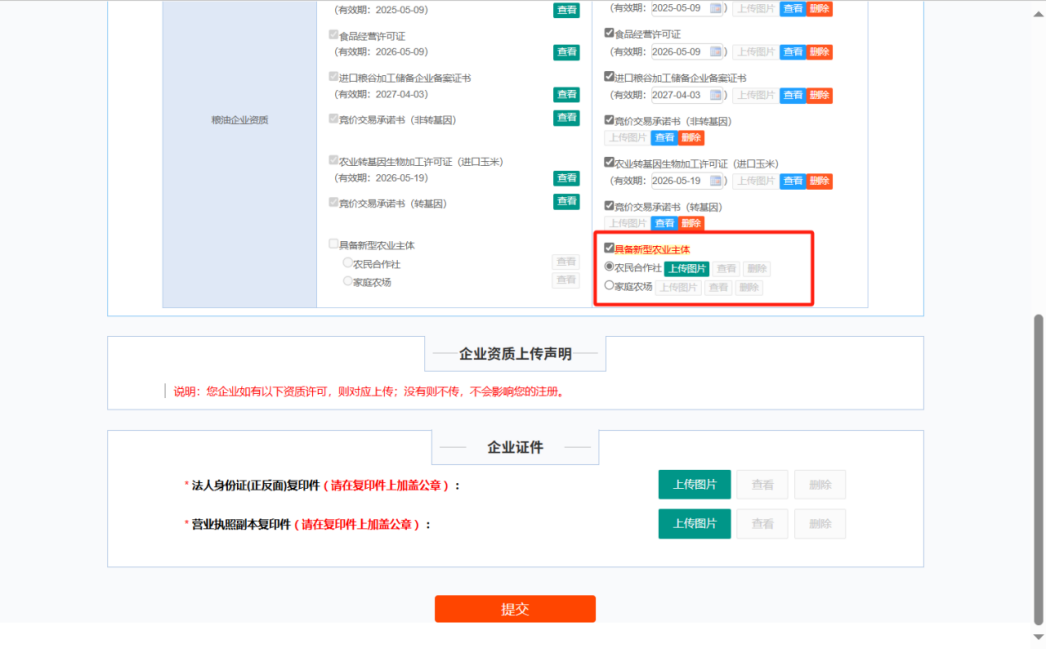Viewport: 1047px width, 649px height.
Task: Open calendar icon for 2026-05-09 date field
Action: coord(716,52)
